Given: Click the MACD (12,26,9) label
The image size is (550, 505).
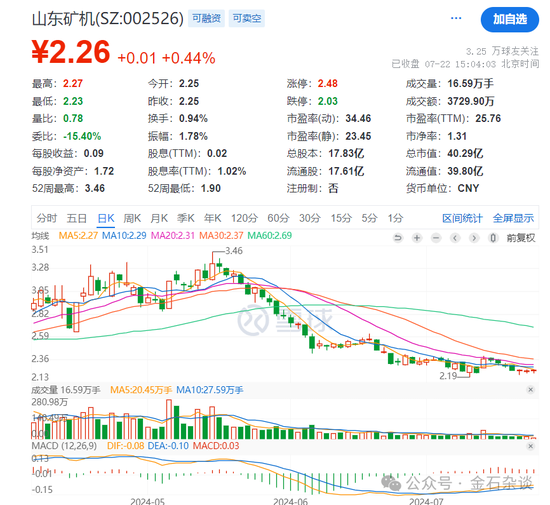Looking at the screenshot, I should pos(64,446).
